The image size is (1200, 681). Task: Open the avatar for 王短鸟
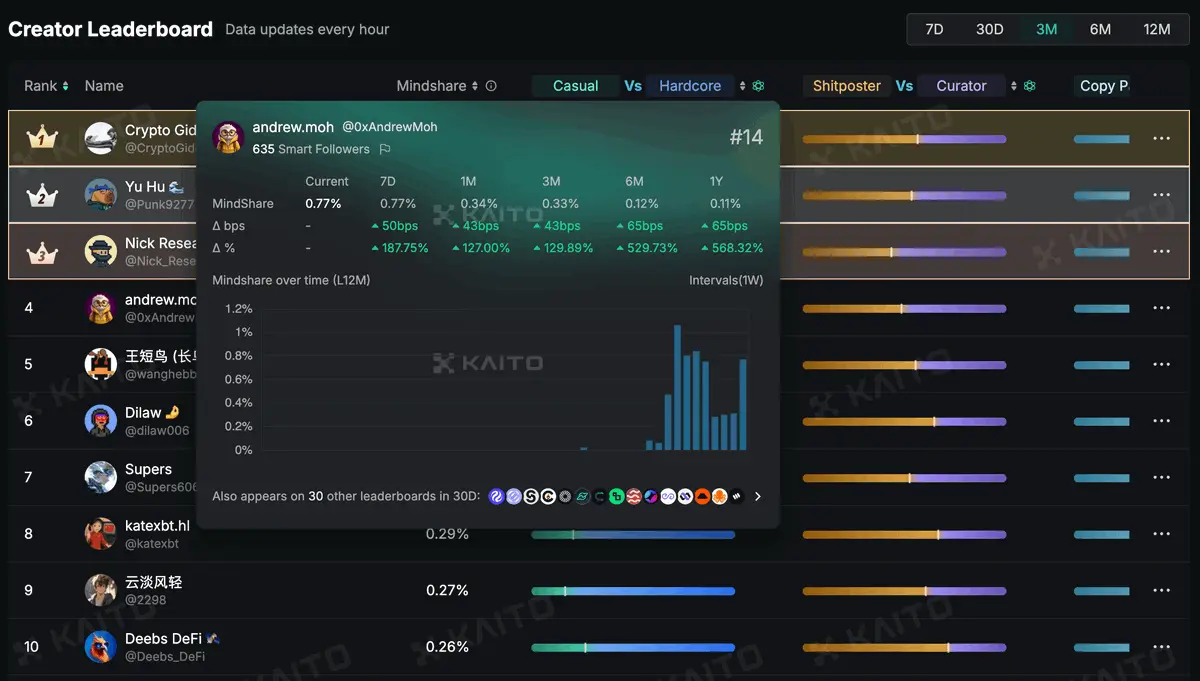(101, 364)
